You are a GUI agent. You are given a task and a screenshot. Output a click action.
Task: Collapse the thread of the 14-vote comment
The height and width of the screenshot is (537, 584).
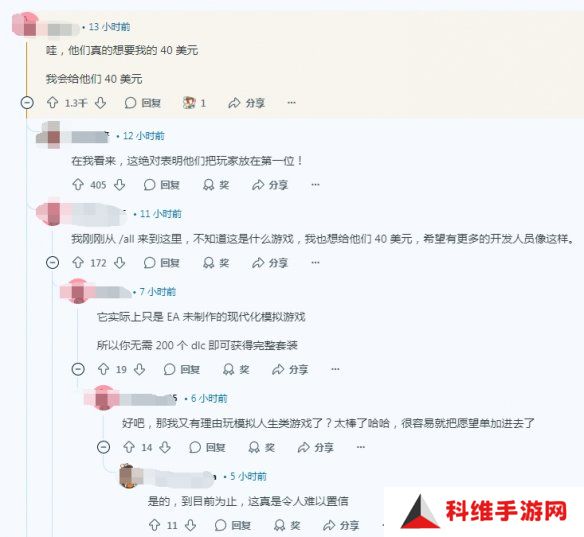104,447
